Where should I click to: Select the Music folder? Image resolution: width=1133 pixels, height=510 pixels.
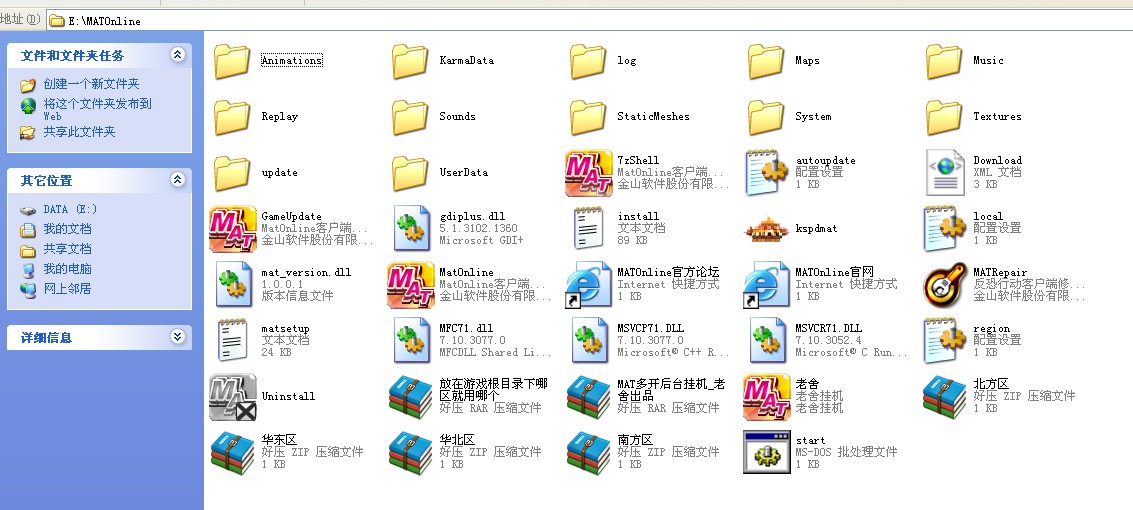point(944,61)
